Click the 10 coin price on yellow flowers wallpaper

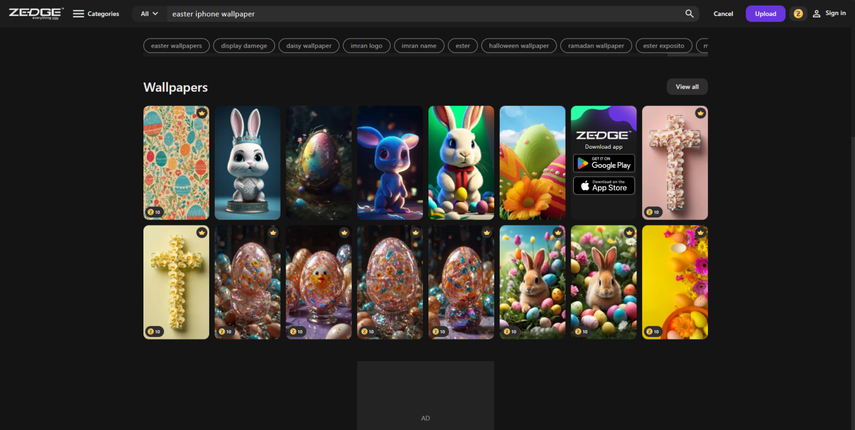point(653,331)
